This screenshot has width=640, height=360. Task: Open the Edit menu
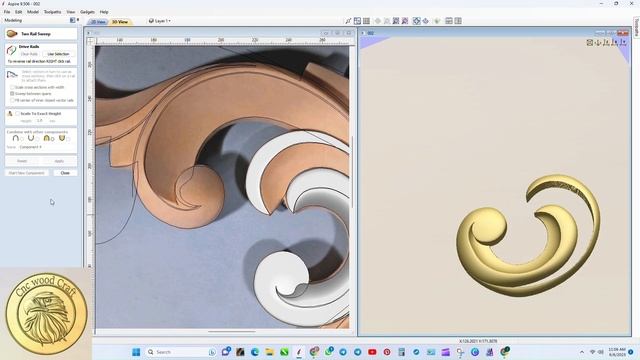(x=18, y=12)
